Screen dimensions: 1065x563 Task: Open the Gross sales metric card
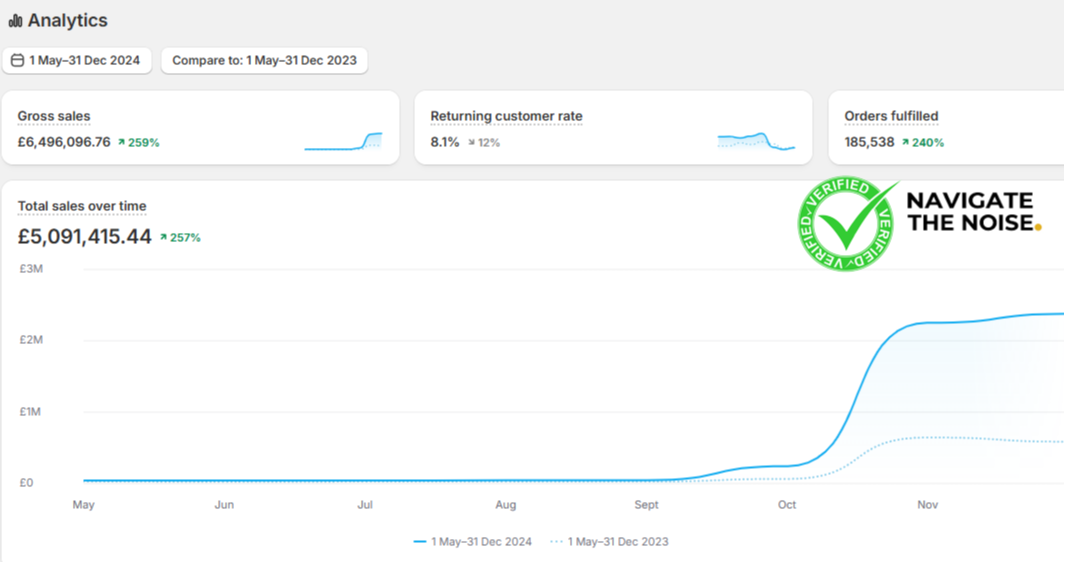(200, 128)
